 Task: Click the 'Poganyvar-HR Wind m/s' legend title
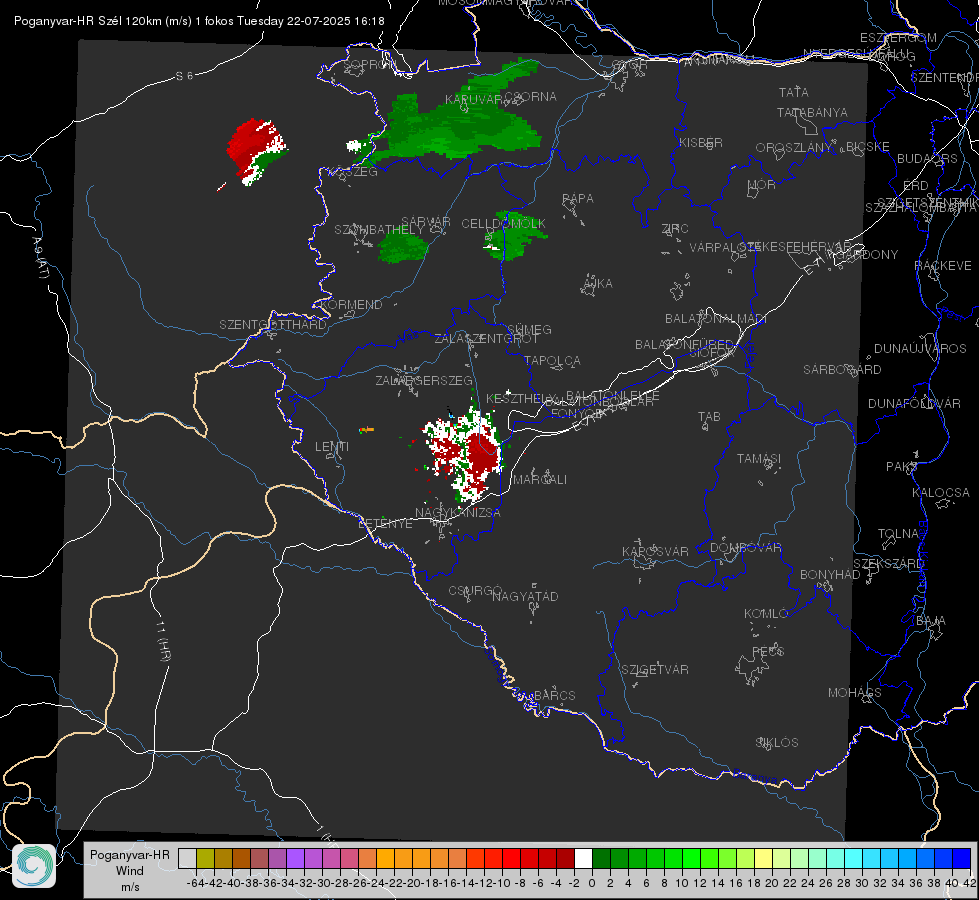click(x=130, y=871)
